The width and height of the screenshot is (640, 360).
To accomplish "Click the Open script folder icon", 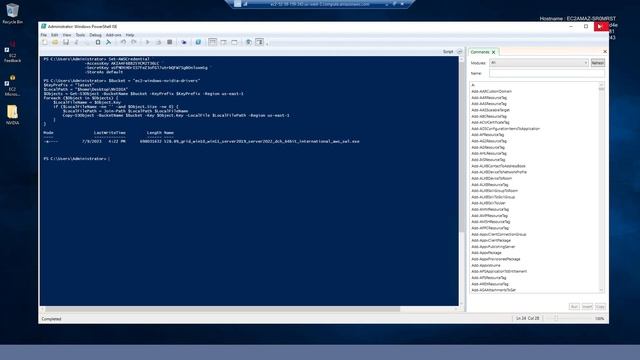I will pyautogui.click(x=55, y=42).
